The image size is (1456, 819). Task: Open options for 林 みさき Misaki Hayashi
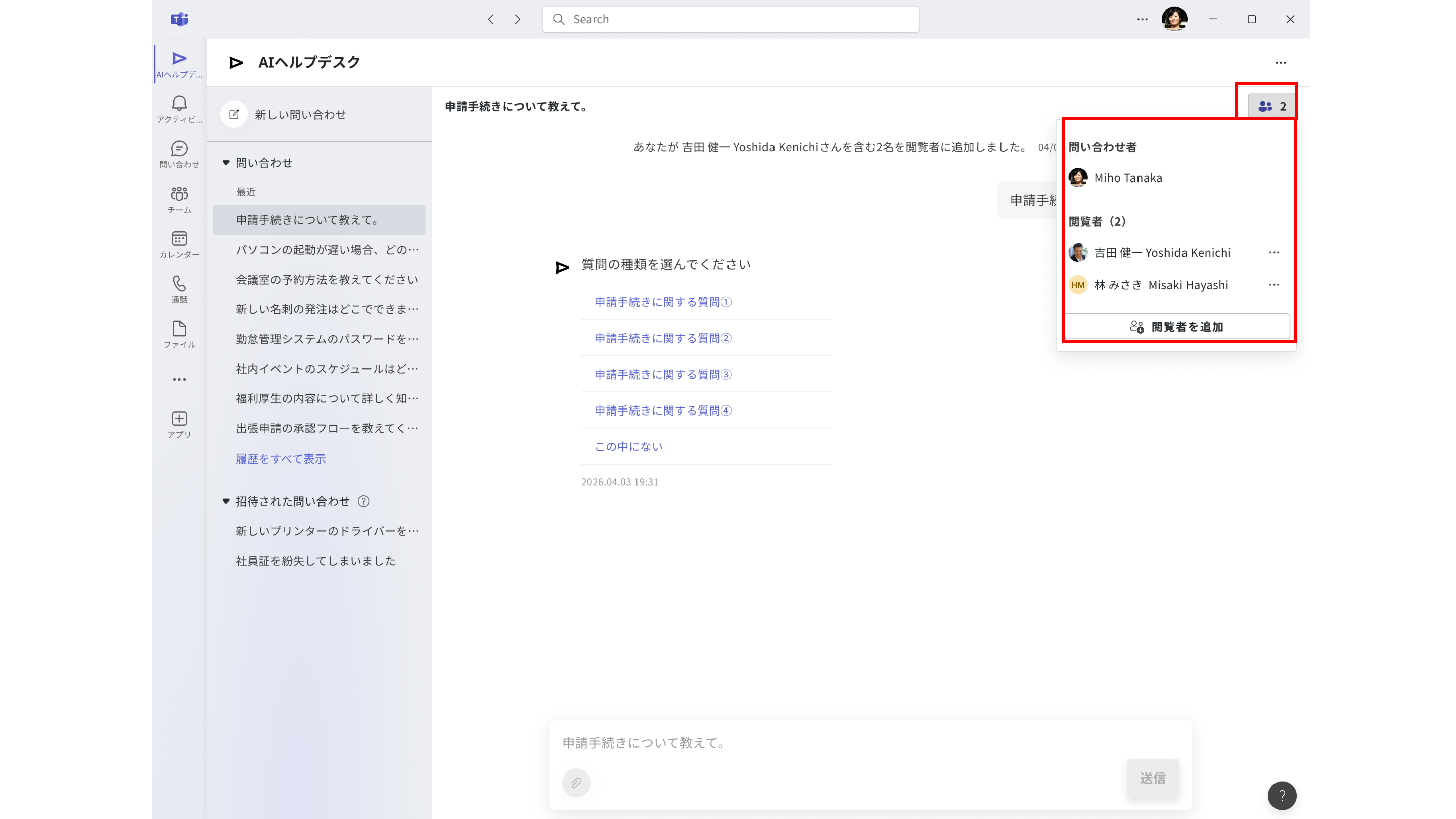point(1274,285)
